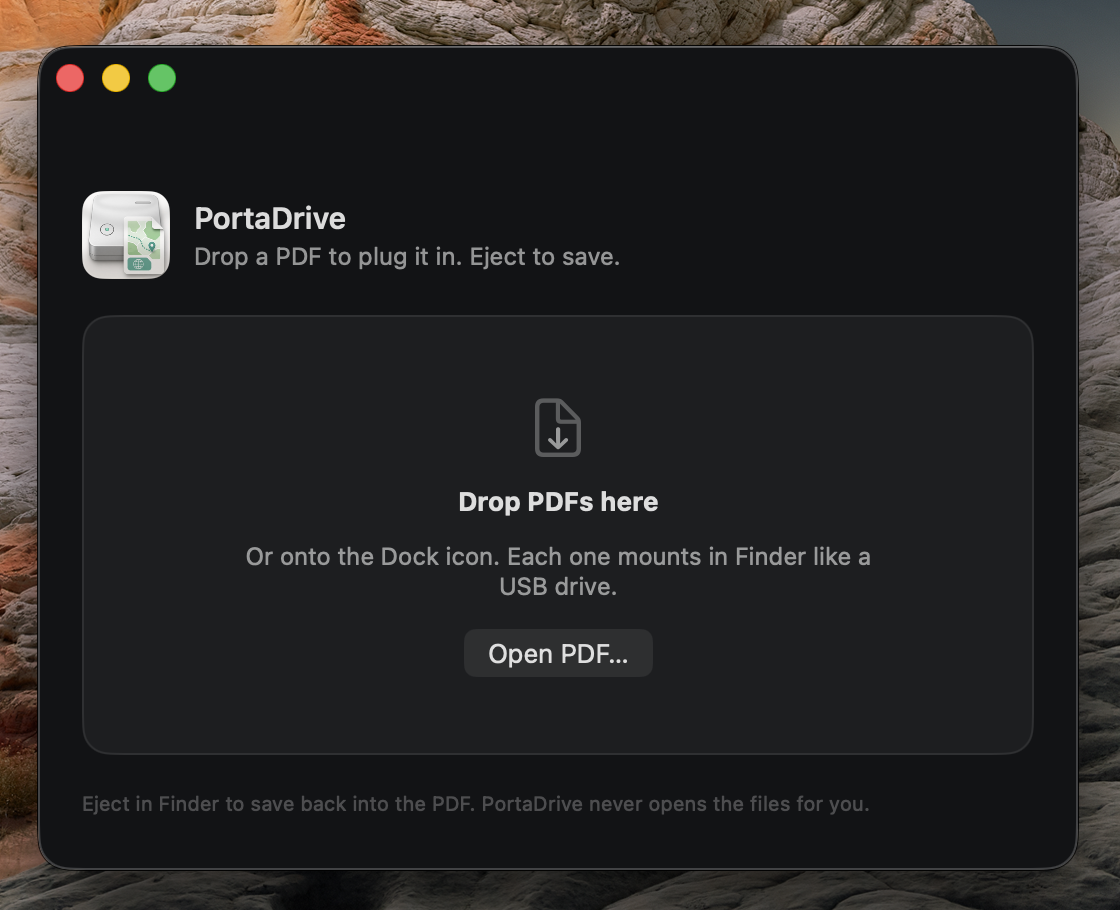
Task: Click the 'Or onto the Dock icon' description
Action: tap(558, 571)
